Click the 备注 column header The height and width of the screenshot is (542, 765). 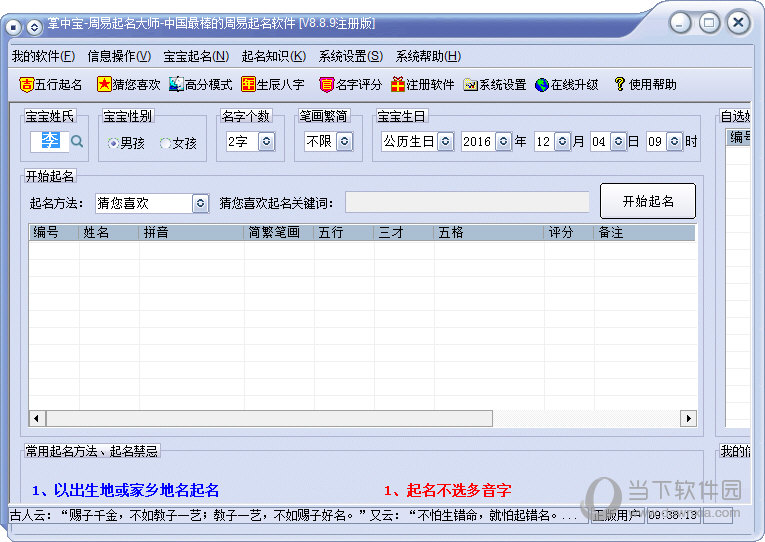(x=644, y=233)
